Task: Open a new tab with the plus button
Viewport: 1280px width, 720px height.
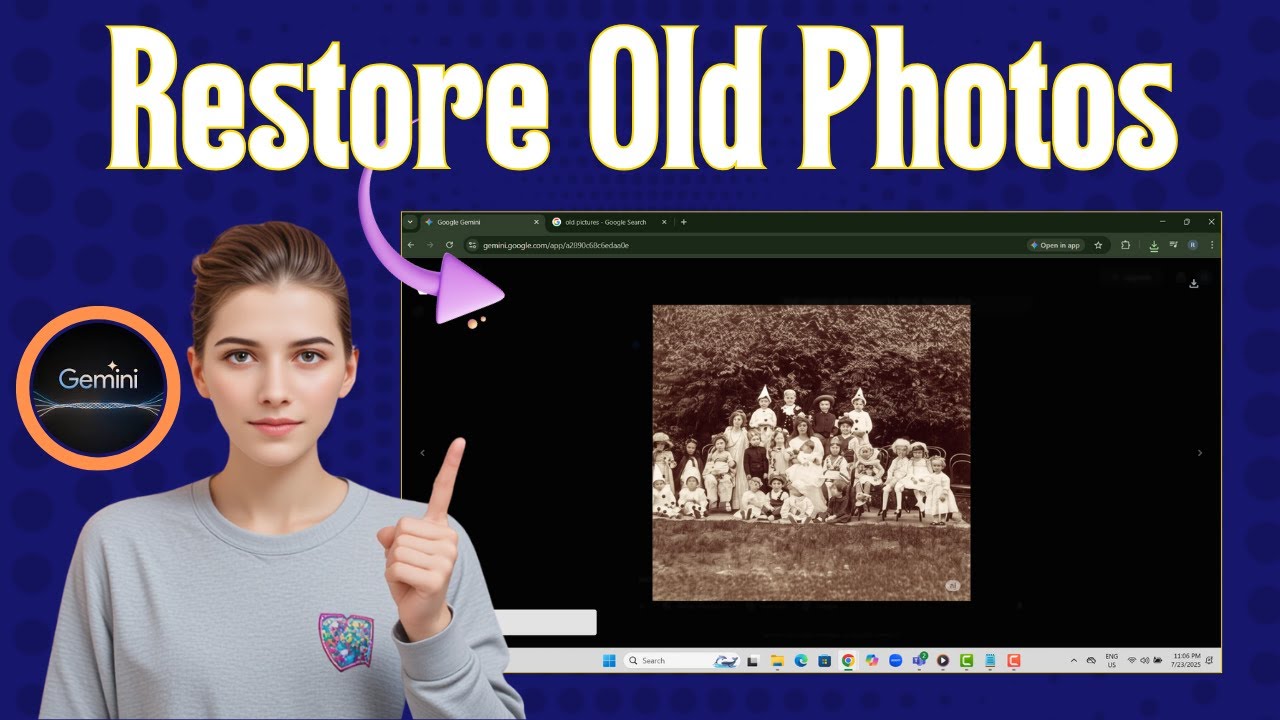Action: point(684,222)
